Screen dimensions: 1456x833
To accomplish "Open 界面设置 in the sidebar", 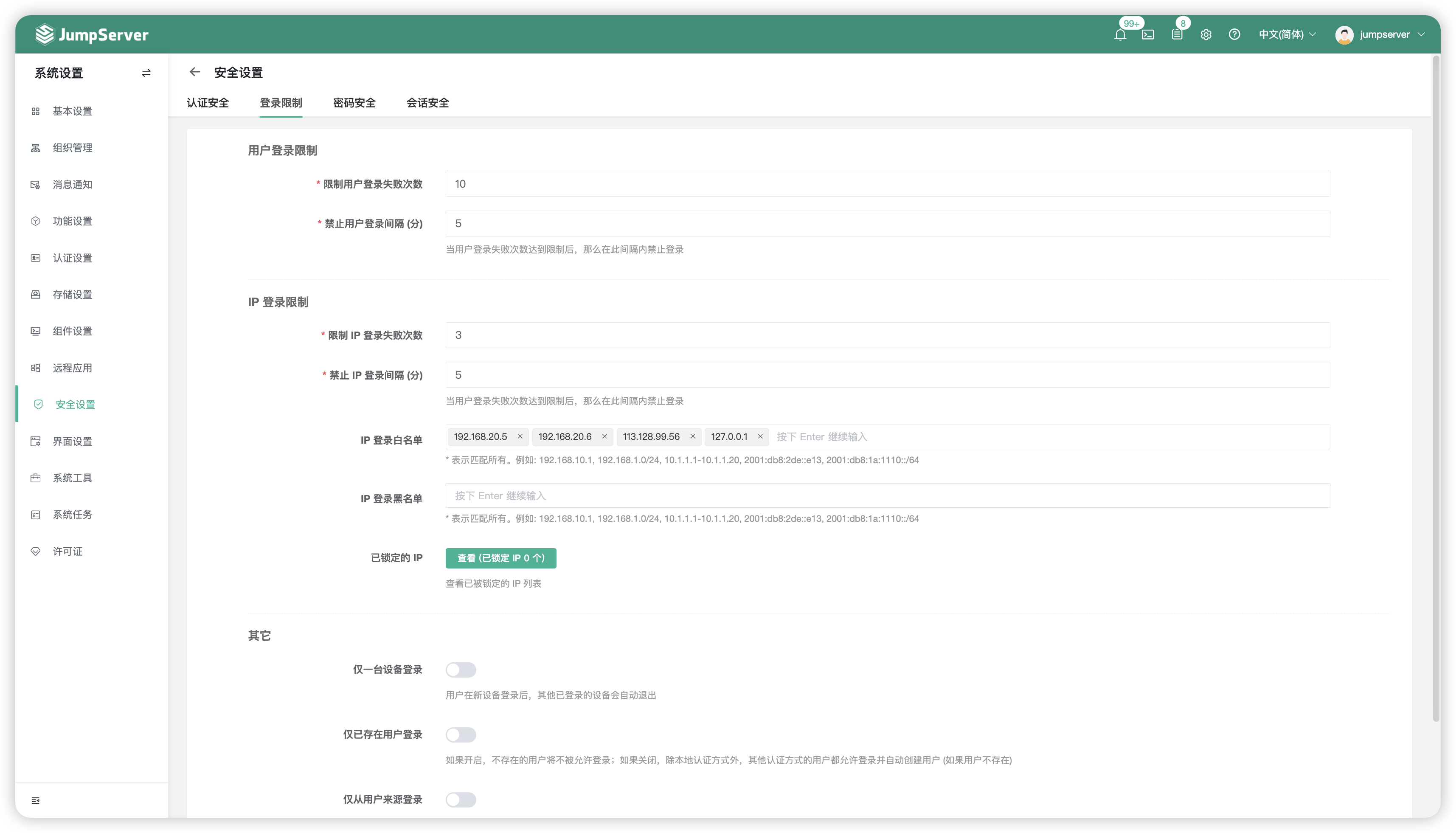I will 92,441.
